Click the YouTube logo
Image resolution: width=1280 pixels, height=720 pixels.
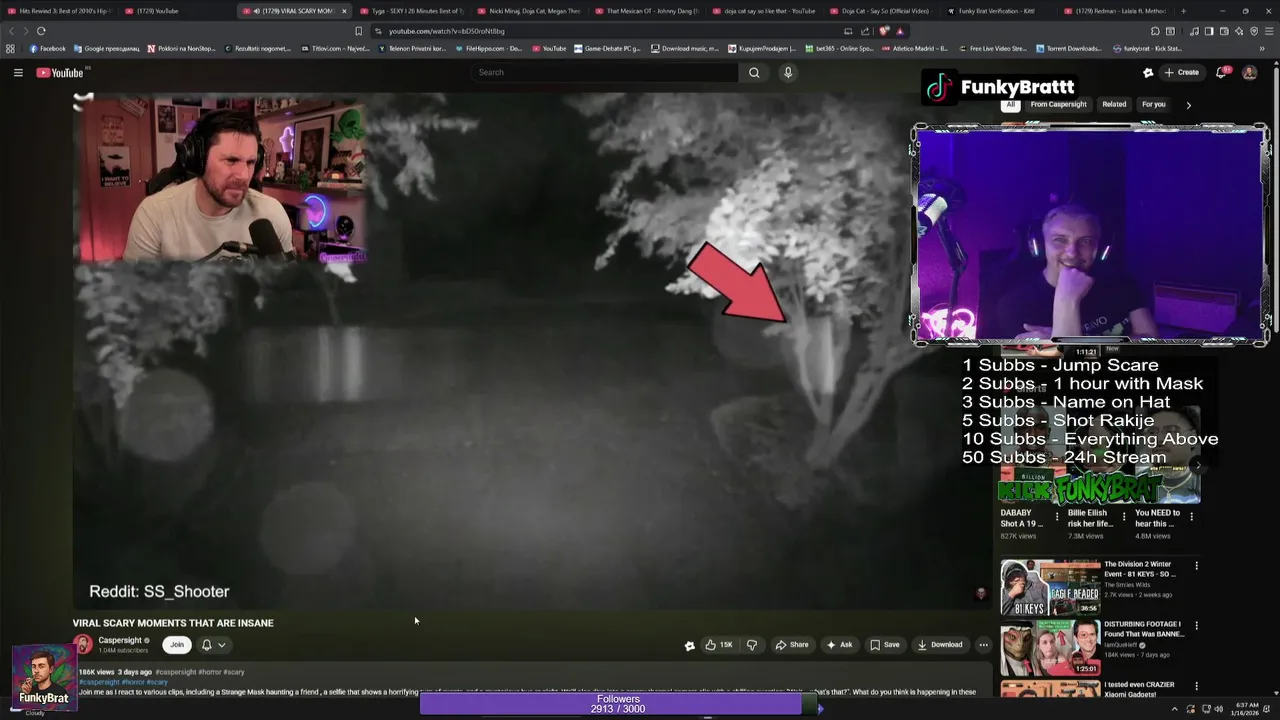(x=61, y=72)
